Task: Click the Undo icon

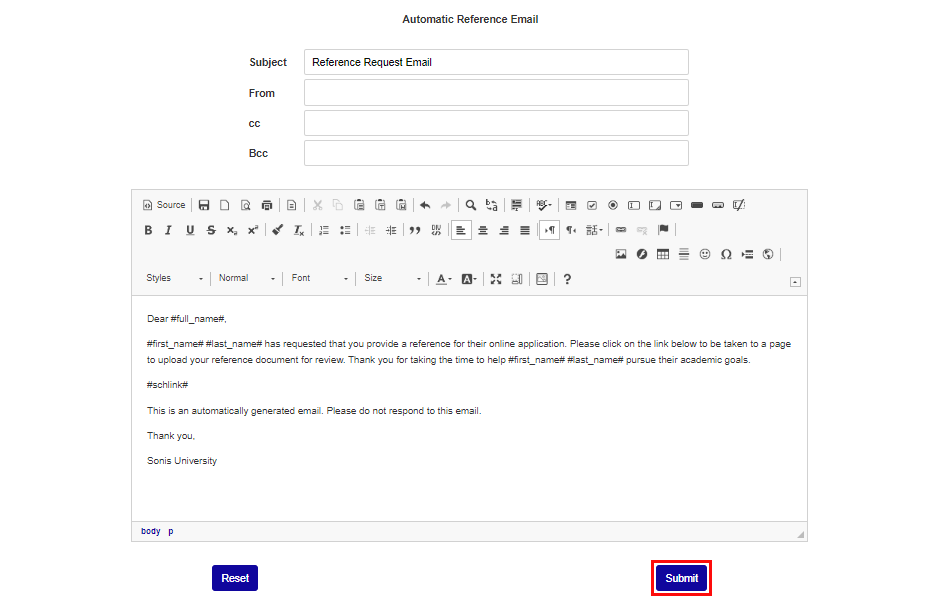Action: coord(426,205)
